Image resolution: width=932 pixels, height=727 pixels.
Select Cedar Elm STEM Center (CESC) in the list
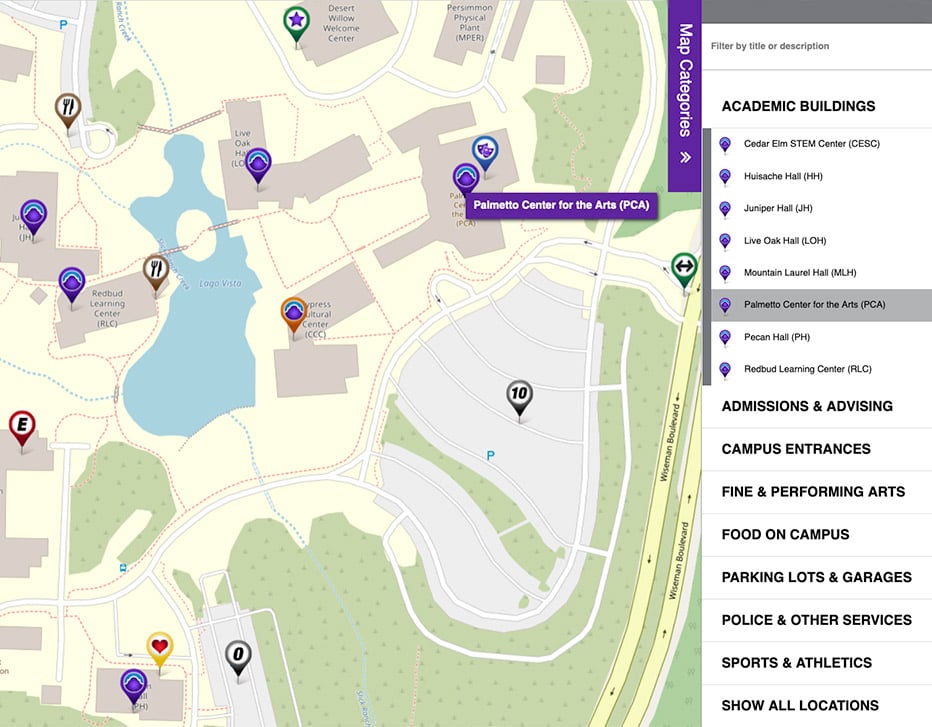coord(810,143)
